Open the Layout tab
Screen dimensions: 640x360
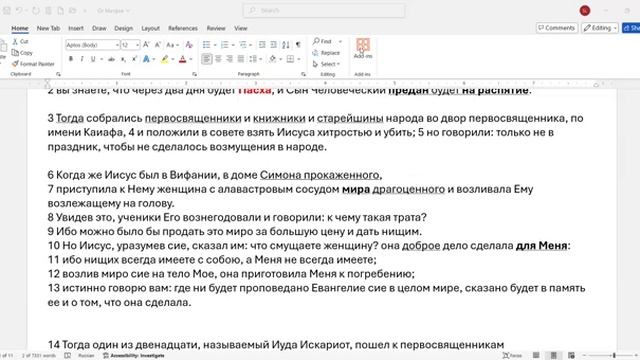coord(150,28)
